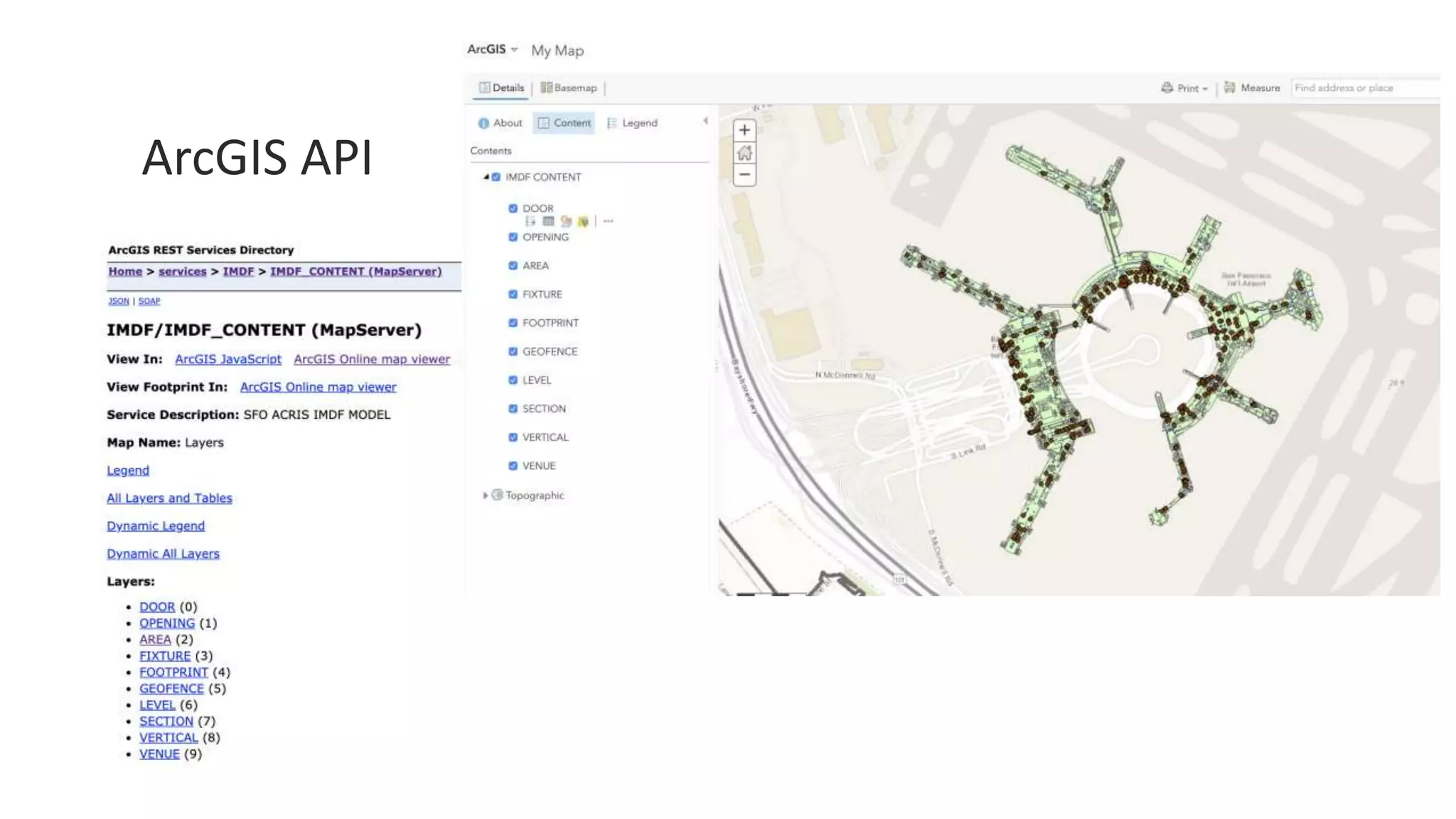
Task: Switch to the Details tab
Action: tap(501, 88)
